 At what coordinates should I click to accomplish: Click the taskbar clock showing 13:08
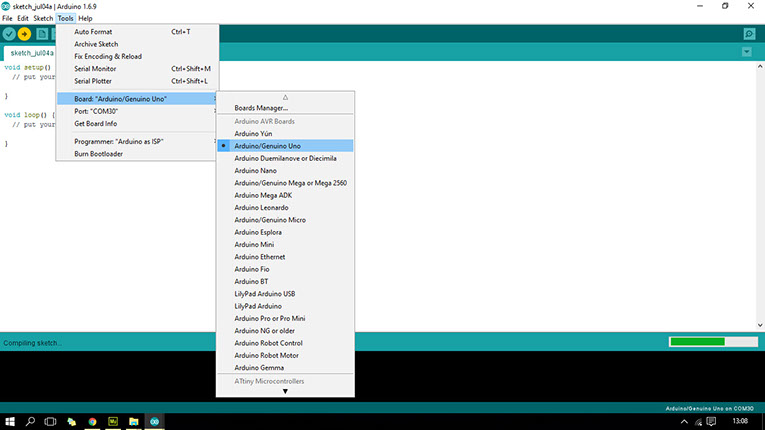(740, 421)
